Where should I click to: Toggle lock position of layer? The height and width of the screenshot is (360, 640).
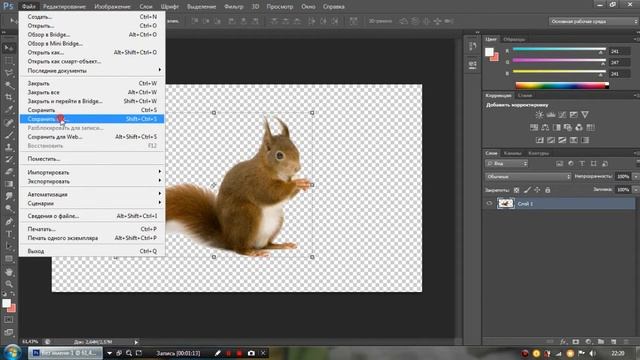[537, 190]
